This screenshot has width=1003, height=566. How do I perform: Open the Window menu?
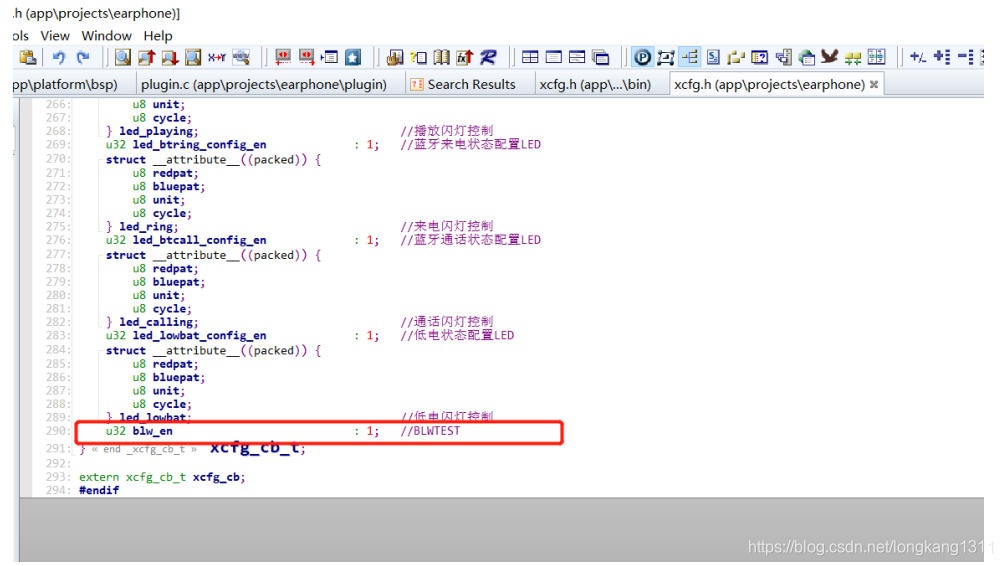106,36
